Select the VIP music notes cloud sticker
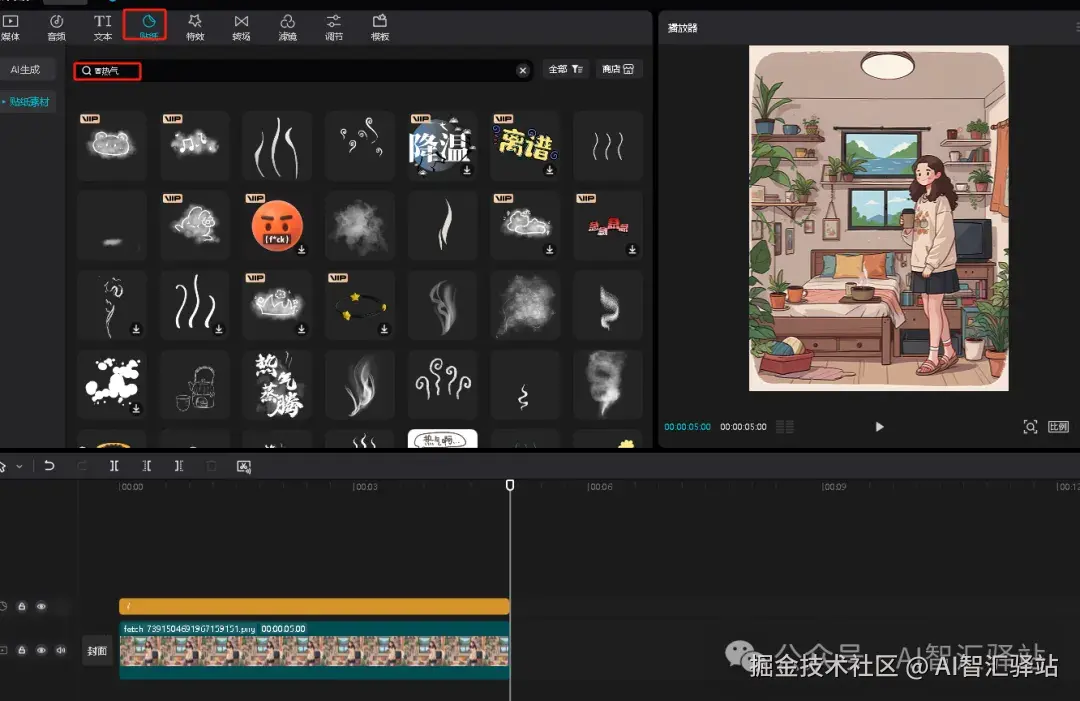This screenshot has height=701, width=1080. click(x=194, y=146)
